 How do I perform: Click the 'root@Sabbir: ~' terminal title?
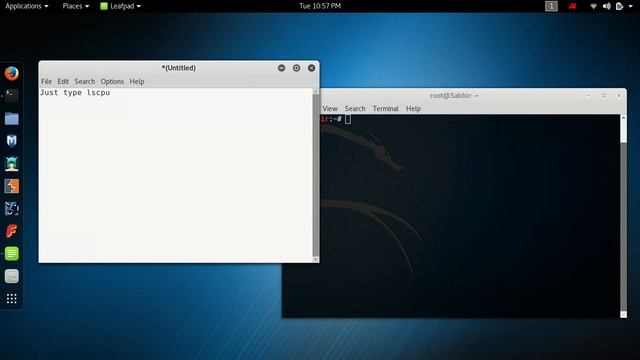(454, 96)
